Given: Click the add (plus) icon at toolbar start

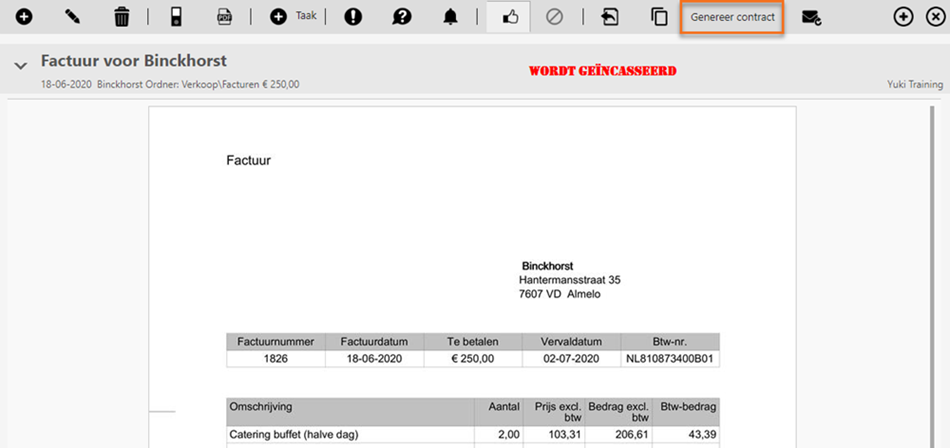Looking at the screenshot, I should click(24, 18).
